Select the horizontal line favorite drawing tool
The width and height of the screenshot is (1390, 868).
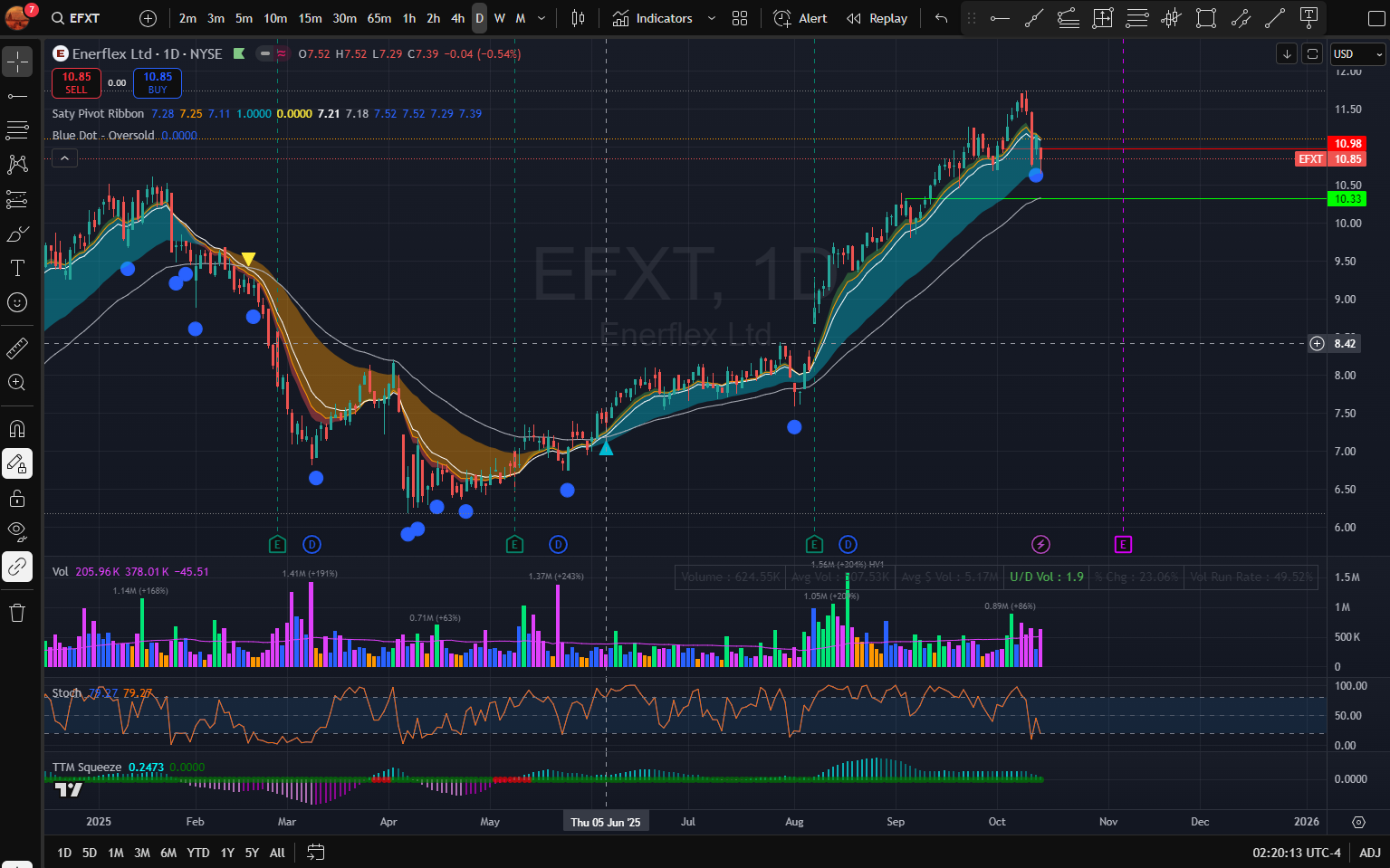(x=1000, y=18)
